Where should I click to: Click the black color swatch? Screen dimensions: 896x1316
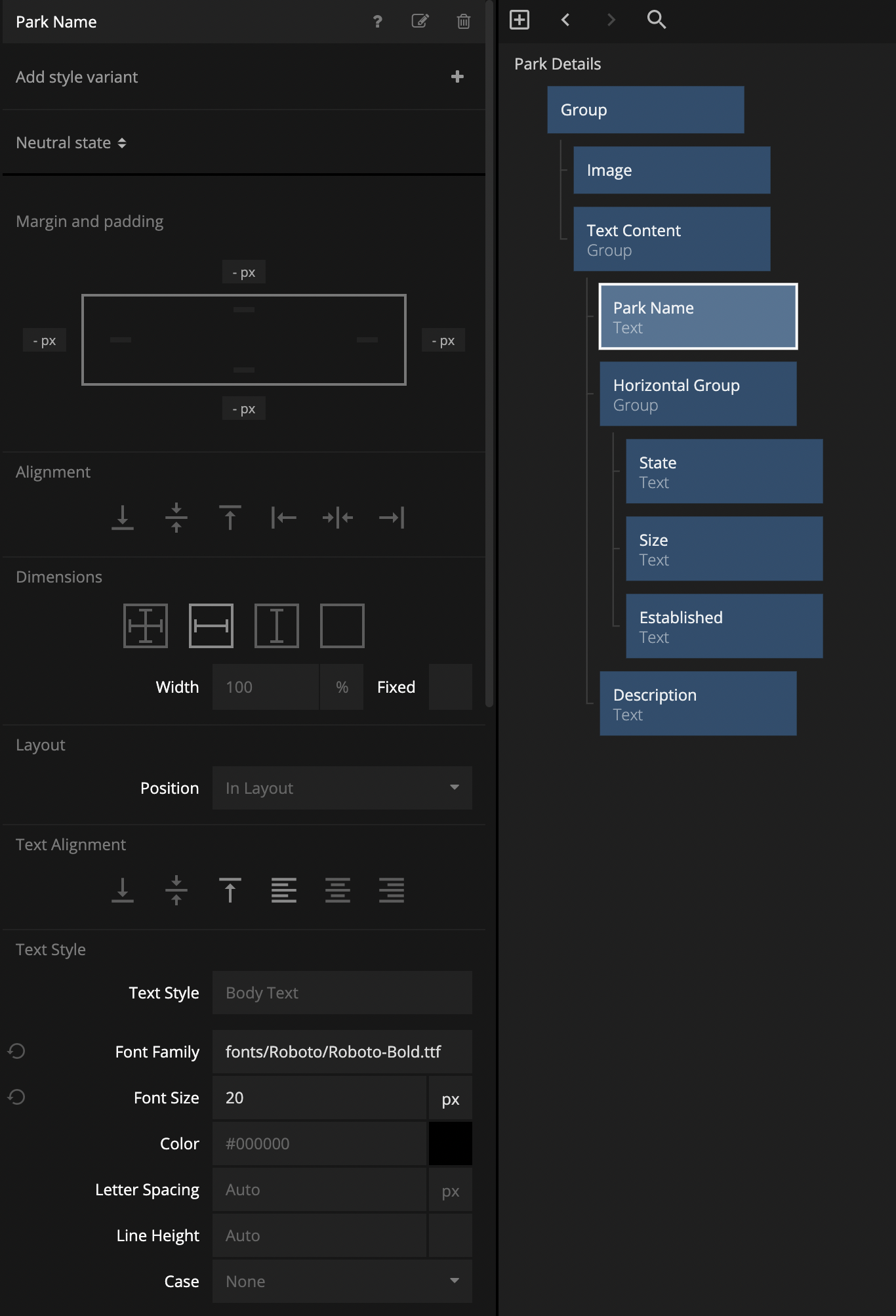point(450,1143)
